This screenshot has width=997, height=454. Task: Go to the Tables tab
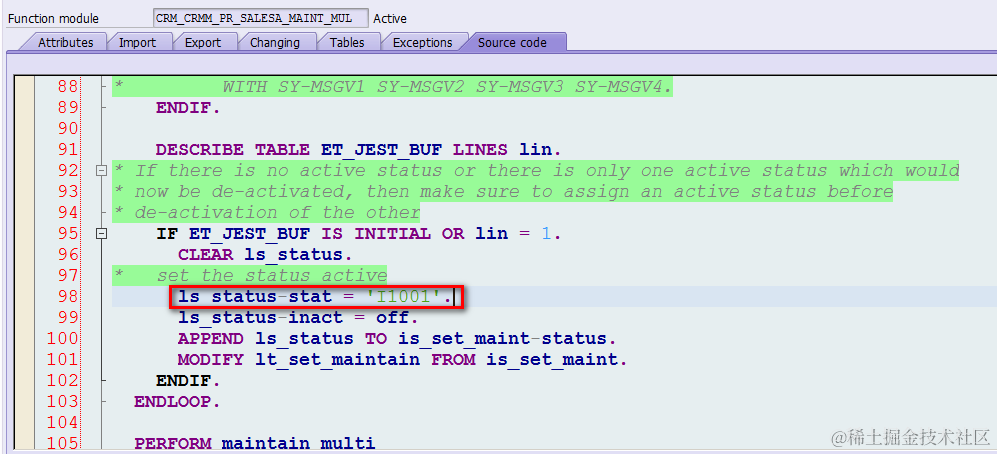tap(347, 43)
